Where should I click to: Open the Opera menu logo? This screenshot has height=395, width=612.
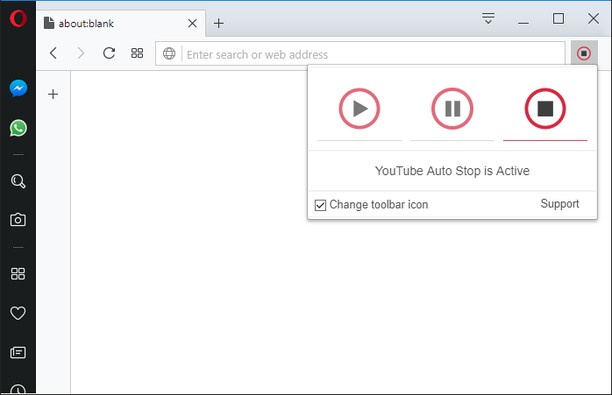click(x=18, y=18)
